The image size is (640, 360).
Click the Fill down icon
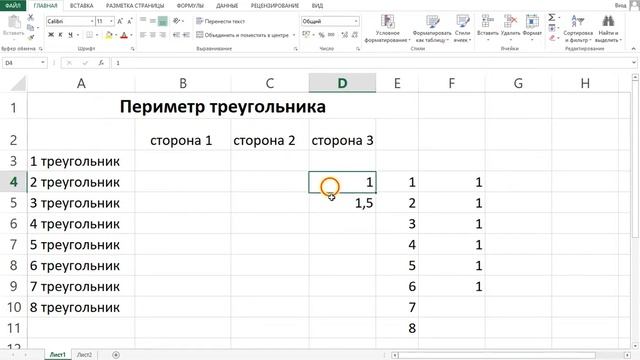(x=552, y=28)
